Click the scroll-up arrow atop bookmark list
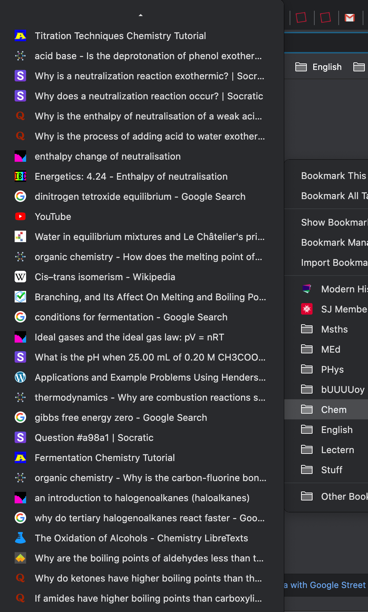Viewport: 368px width, 612px height. tap(141, 15)
